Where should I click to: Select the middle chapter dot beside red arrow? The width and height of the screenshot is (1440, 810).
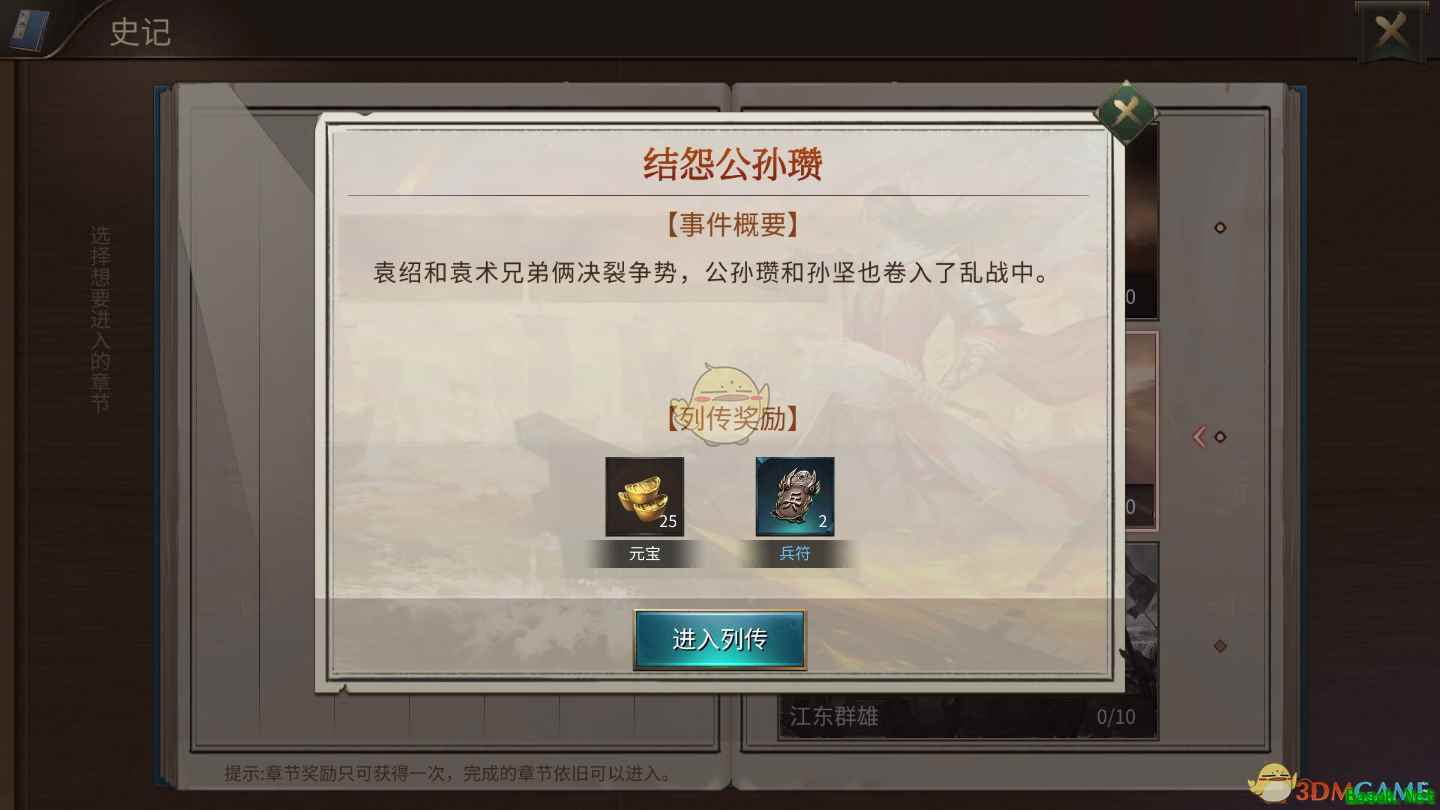tap(1220, 437)
